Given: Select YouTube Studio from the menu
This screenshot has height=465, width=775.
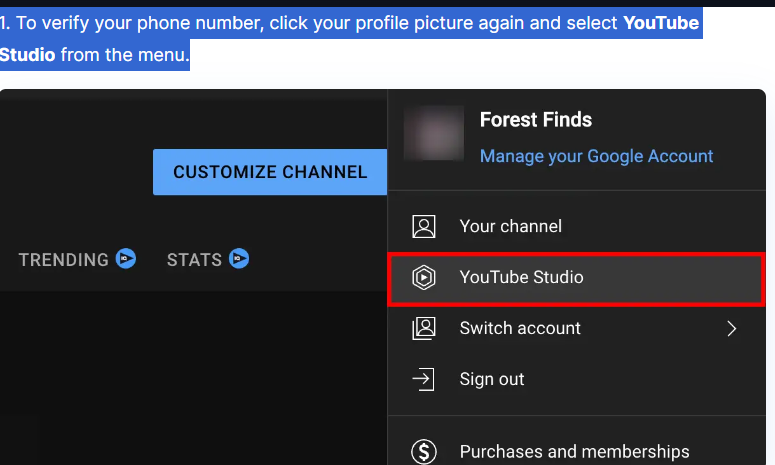Looking at the screenshot, I should pos(577,277).
